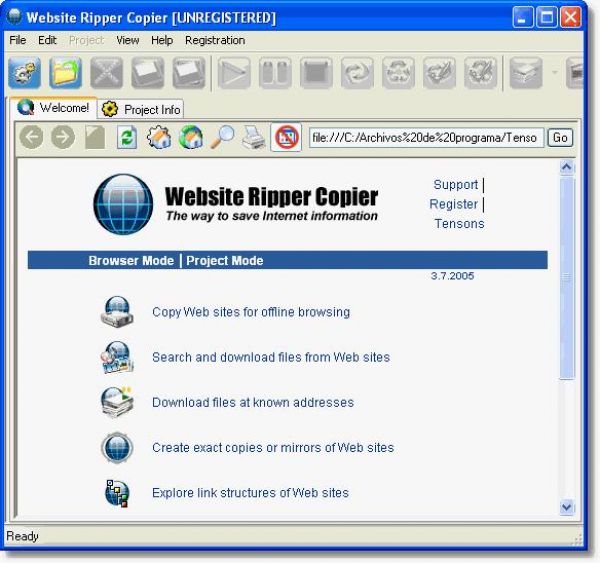Follow the Tensons link
The image size is (600, 563).
click(460, 224)
